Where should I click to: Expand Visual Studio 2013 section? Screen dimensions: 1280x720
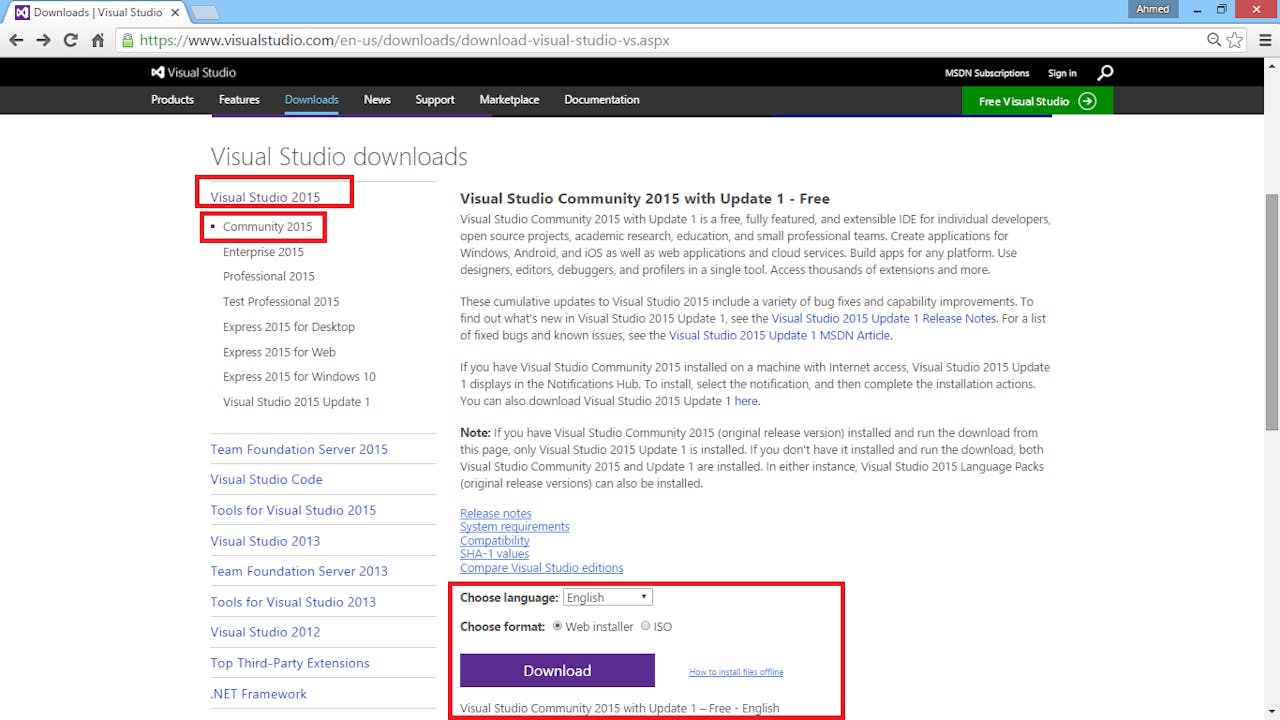pyautogui.click(x=265, y=541)
